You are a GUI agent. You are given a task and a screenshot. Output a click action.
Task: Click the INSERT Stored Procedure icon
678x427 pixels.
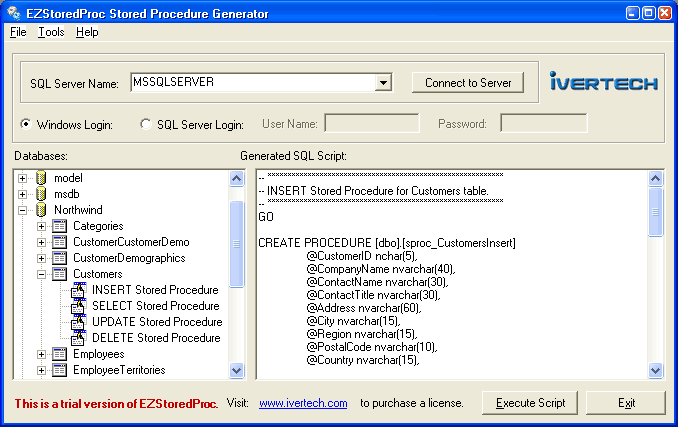pyautogui.click(x=79, y=290)
